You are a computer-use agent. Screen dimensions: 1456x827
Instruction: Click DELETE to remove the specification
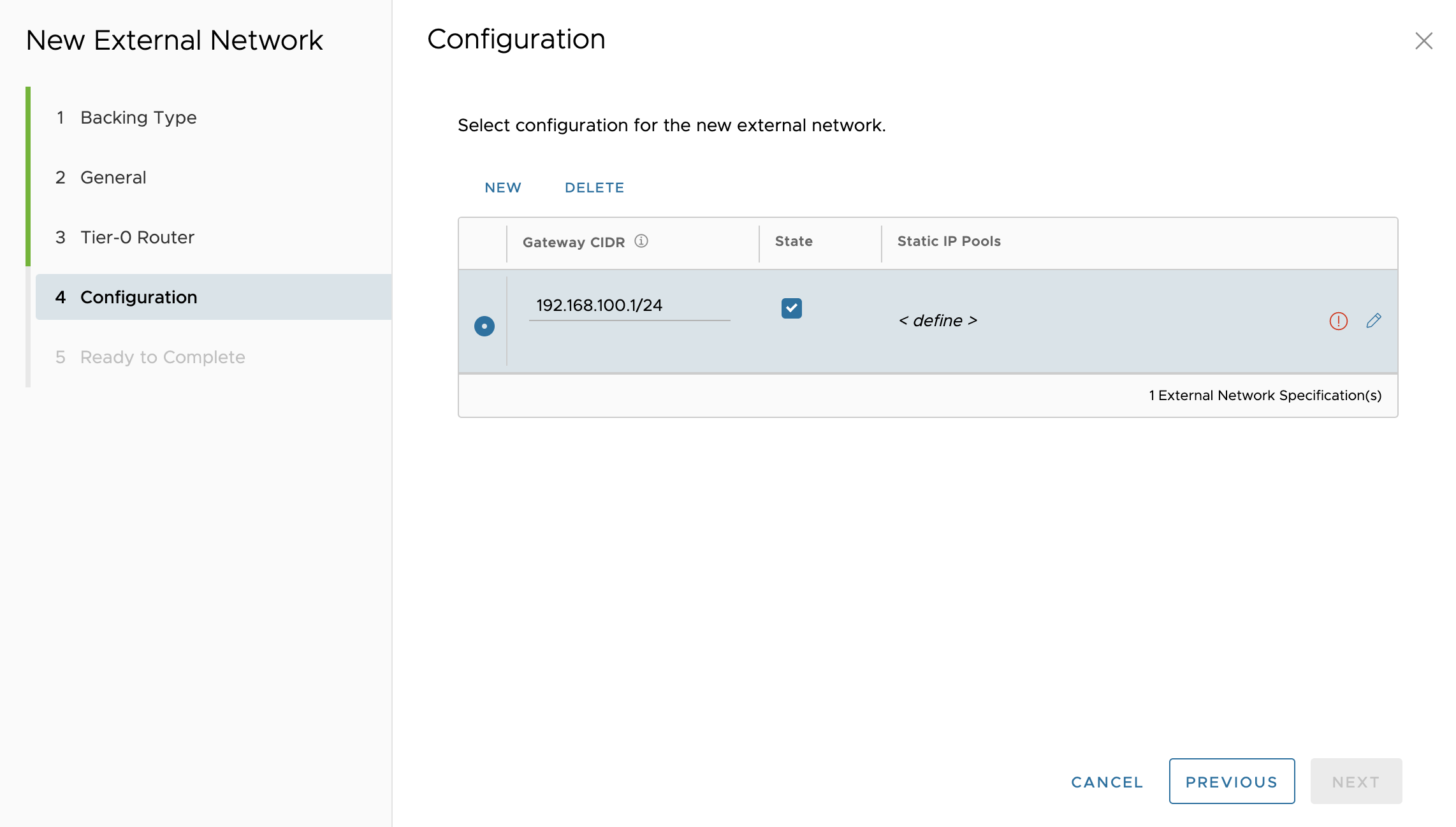pyautogui.click(x=594, y=187)
